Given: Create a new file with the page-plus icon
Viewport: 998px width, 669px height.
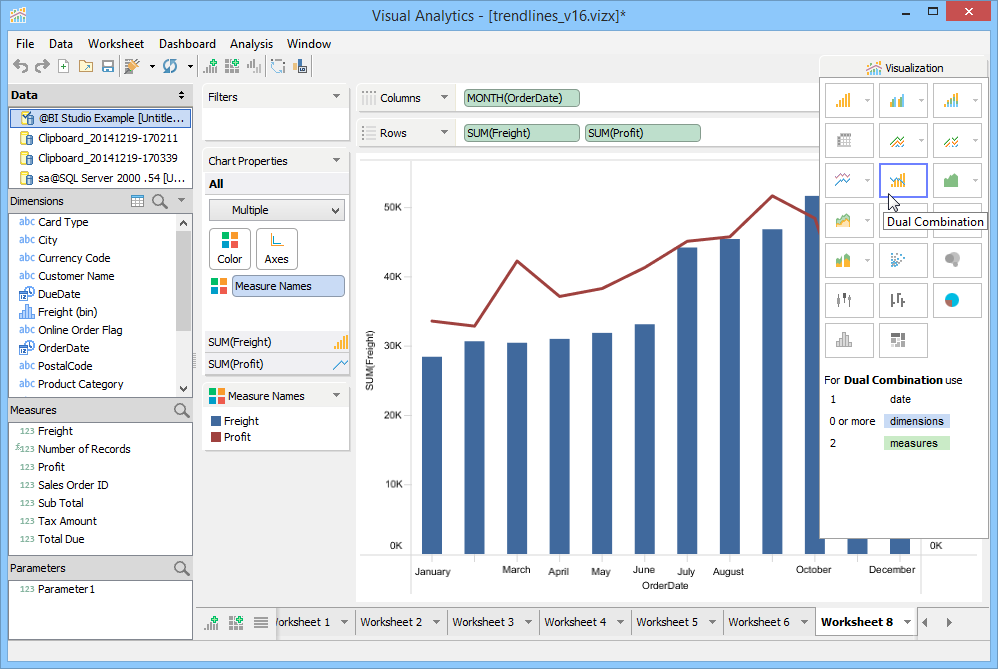Looking at the screenshot, I should click(x=64, y=66).
